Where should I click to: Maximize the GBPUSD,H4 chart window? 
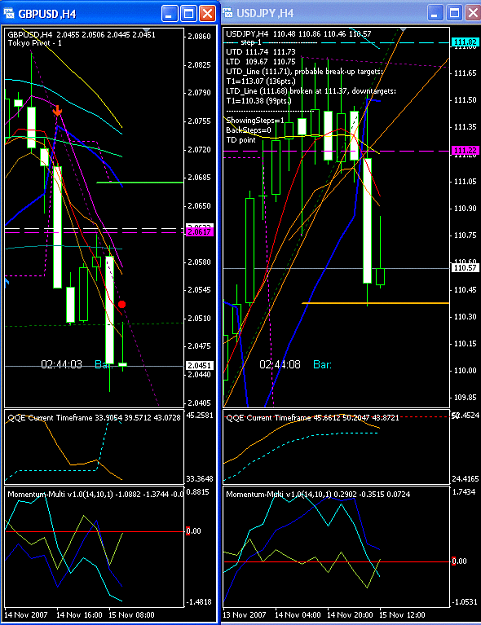(188, 14)
